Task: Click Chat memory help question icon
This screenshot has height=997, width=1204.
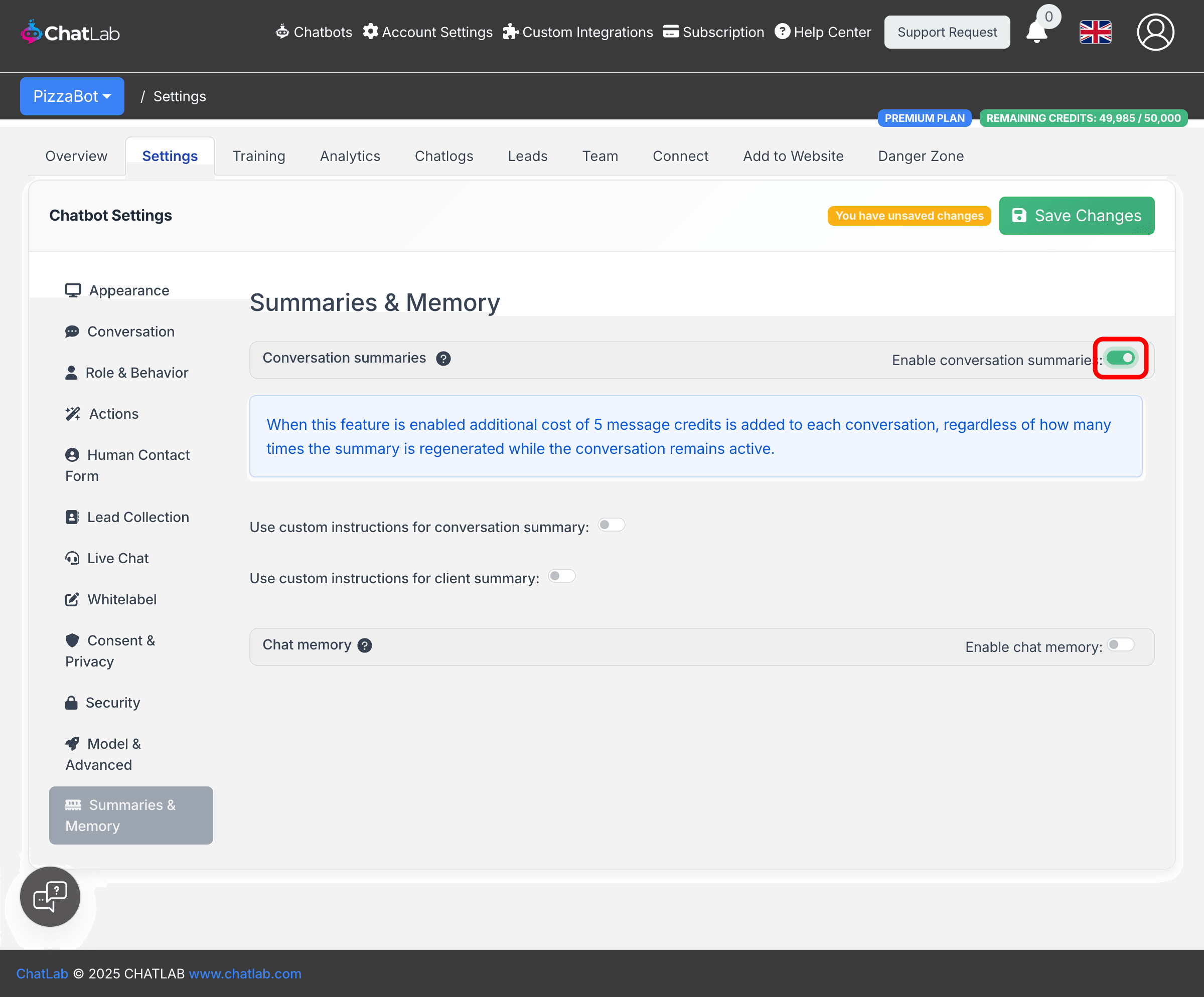Action: [365, 646]
